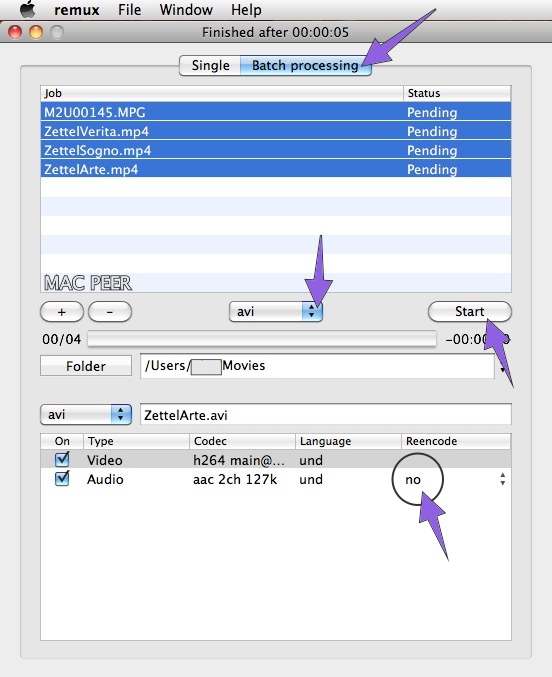Click the ZettelArte.avi filename field
Image resolution: width=552 pixels, height=677 pixels.
click(326, 414)
